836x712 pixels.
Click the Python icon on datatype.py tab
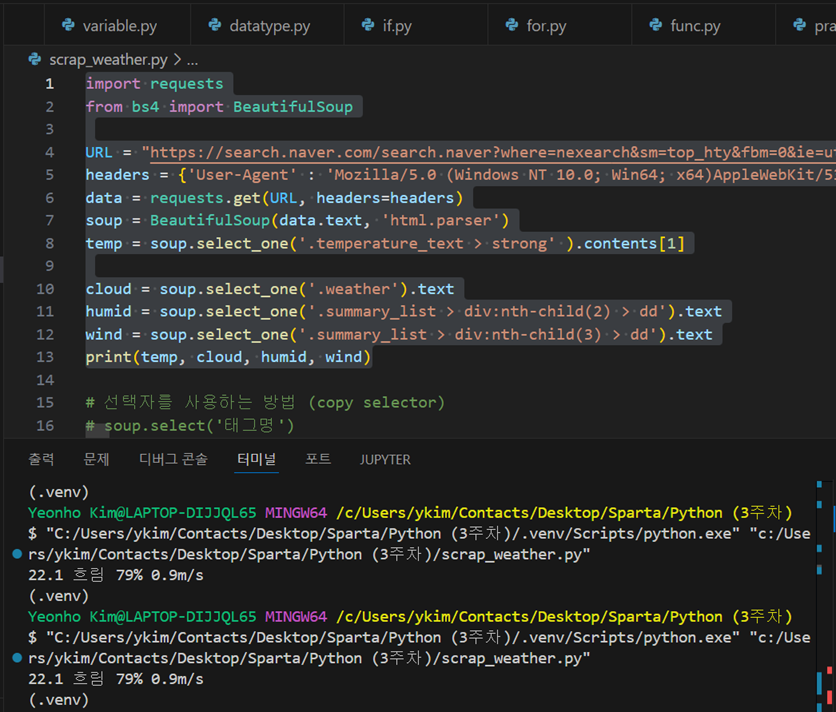pyautogui.click(x=215, y=25)
